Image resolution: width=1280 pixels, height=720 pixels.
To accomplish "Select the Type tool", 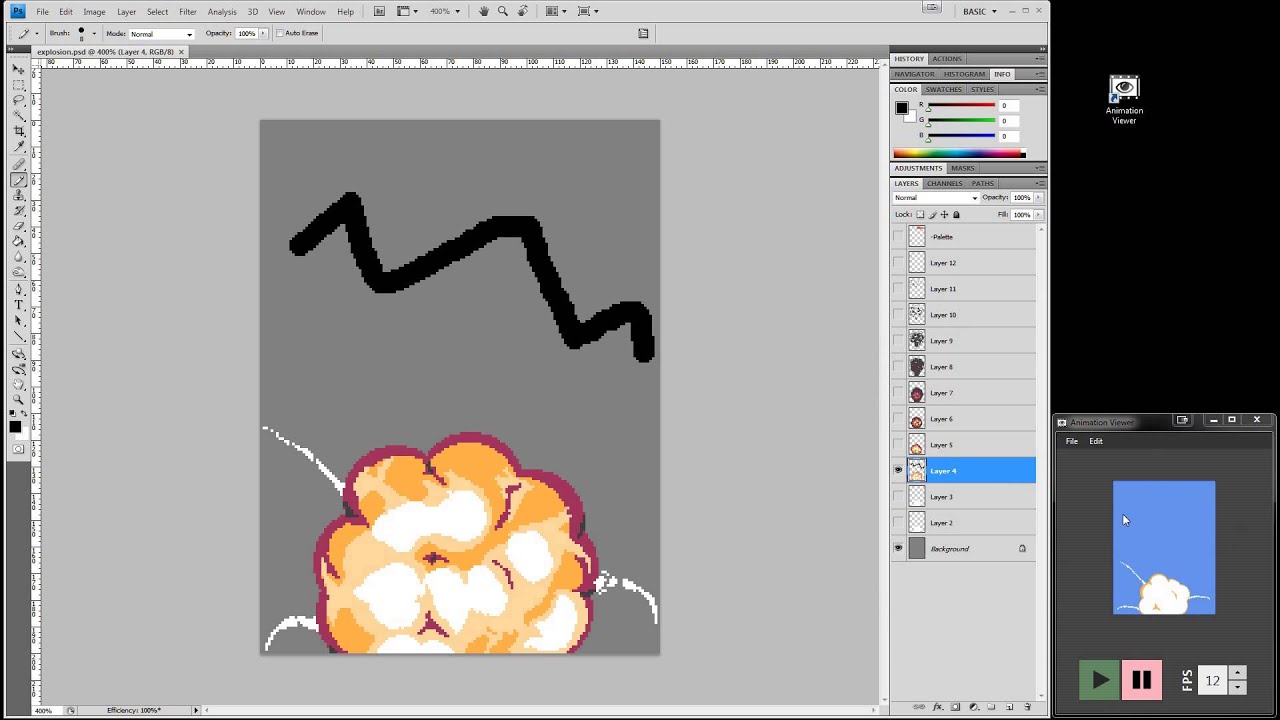I will tap(19, 305).
